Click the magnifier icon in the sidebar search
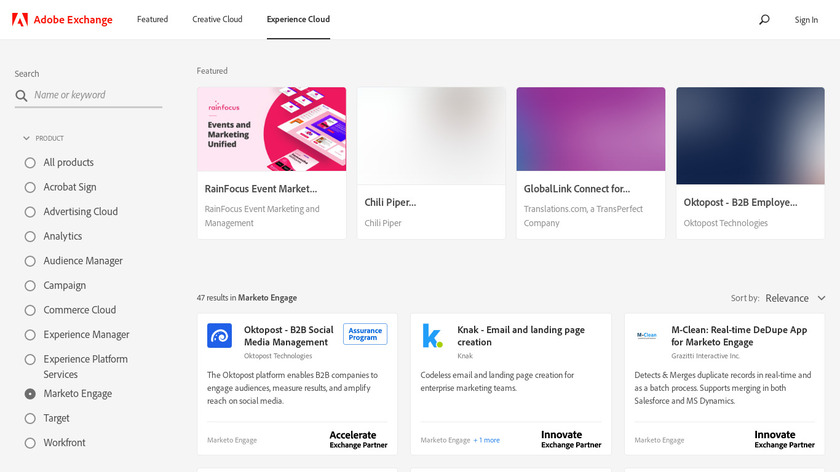The width and height of the screenshot is (840, 472). click(21, 95)
